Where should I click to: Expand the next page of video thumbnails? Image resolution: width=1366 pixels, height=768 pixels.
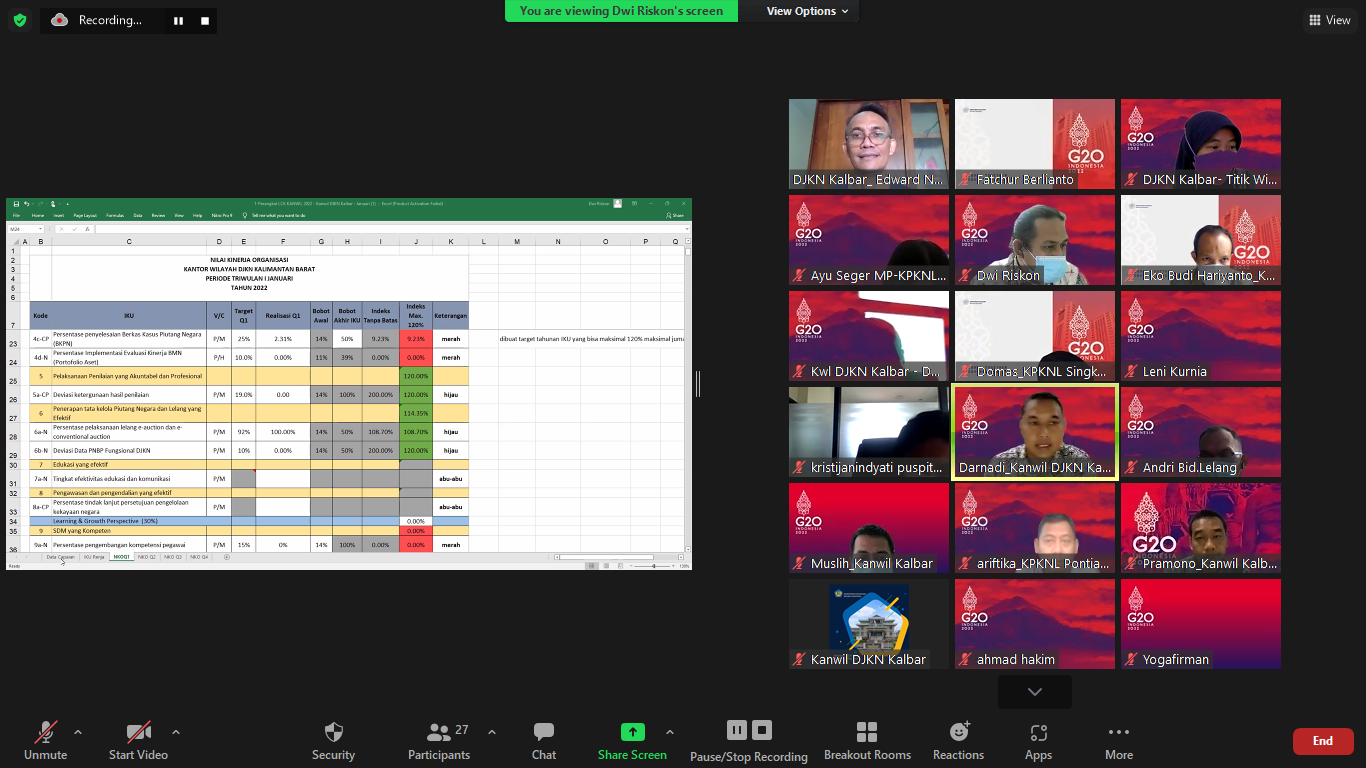coord(1034,692)
